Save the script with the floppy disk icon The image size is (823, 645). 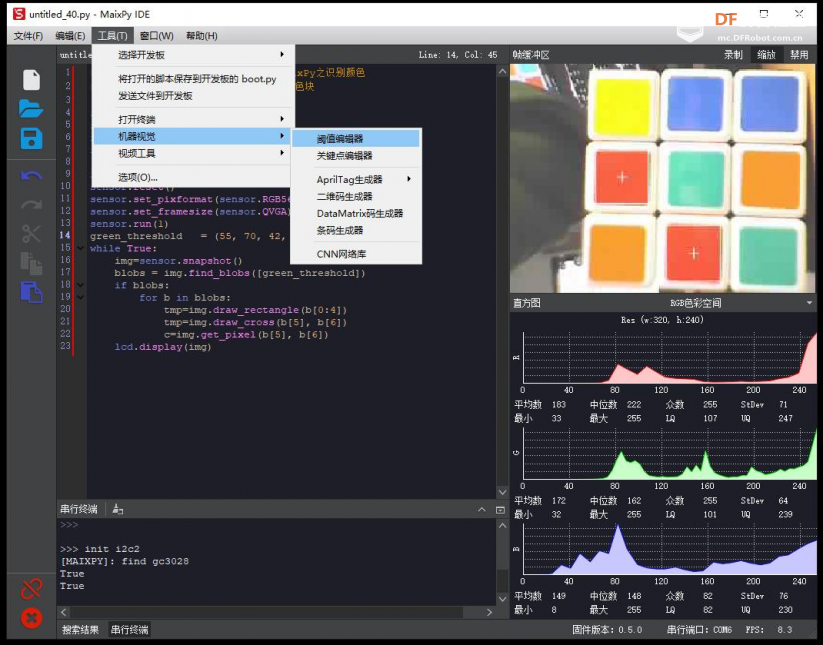click(31, 139)
